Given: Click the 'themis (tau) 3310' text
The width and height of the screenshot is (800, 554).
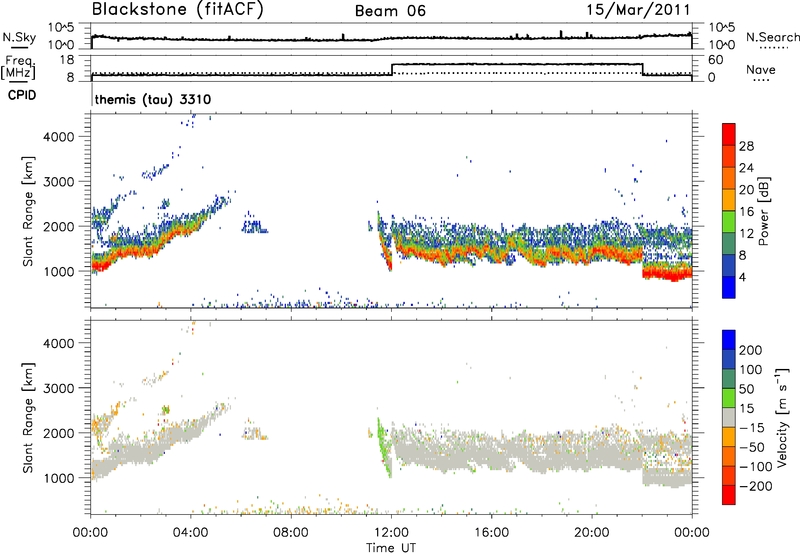Looking at the screenshot, I should tap(153, 99).
